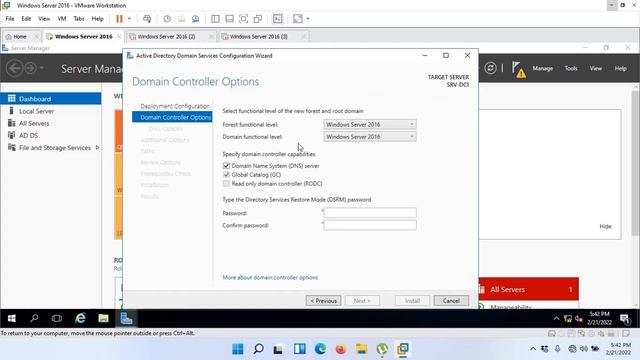Launch Internet Explorer from guest taskbar
This screenshot has height=360, width=640.
80,318
